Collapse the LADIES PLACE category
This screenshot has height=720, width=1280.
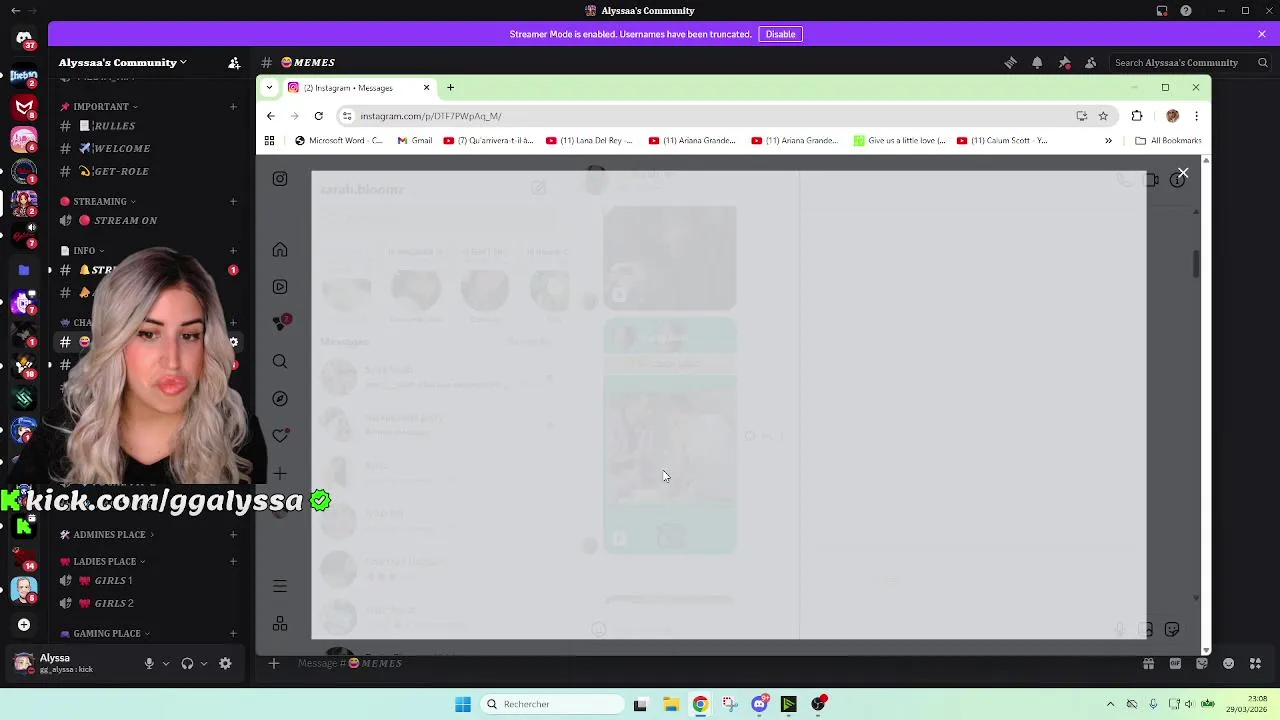point(103,561)
